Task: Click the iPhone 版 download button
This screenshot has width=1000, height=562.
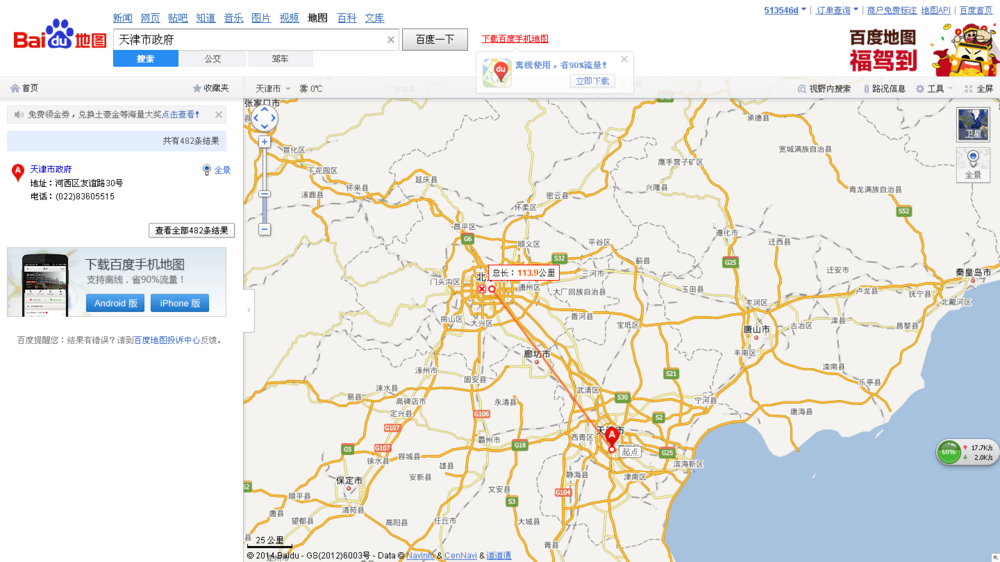Action: pyautogui.click(x=180, y=303)
